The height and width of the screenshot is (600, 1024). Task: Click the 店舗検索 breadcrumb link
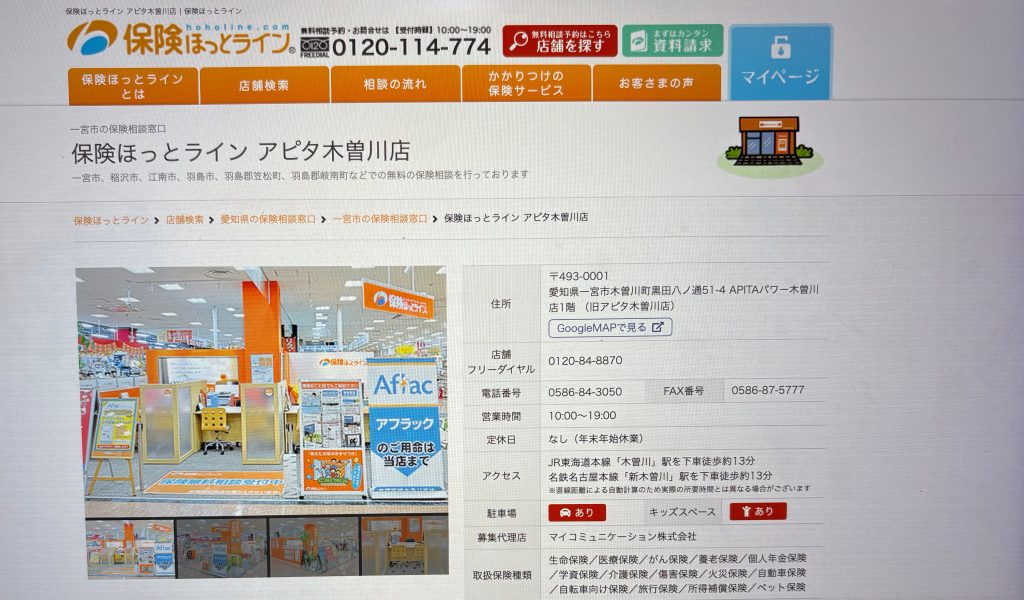pos(184,219)
